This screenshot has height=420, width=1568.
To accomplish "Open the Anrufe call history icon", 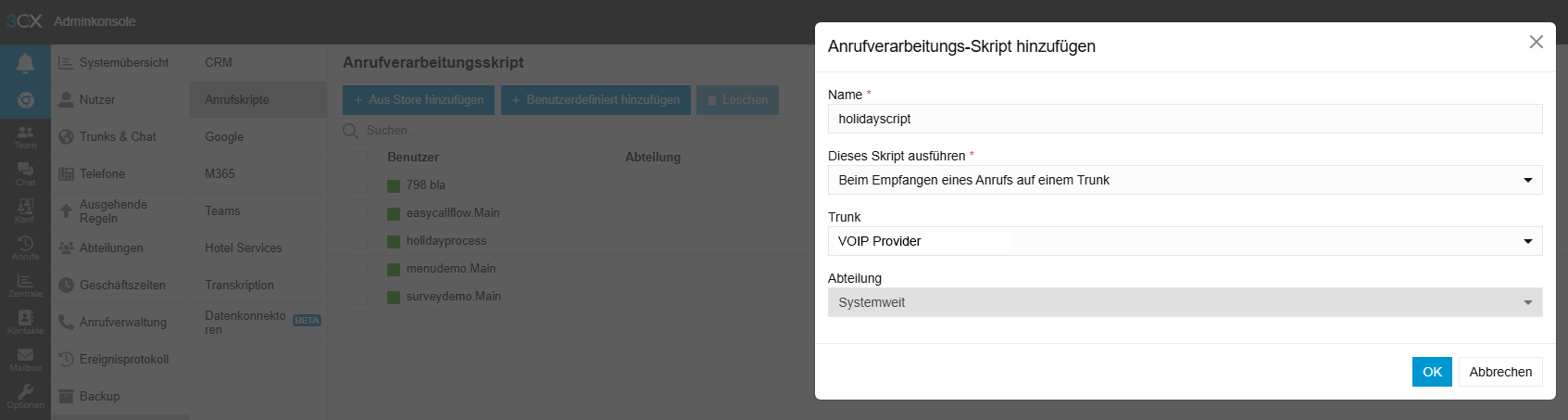I will tap(25, 248).
